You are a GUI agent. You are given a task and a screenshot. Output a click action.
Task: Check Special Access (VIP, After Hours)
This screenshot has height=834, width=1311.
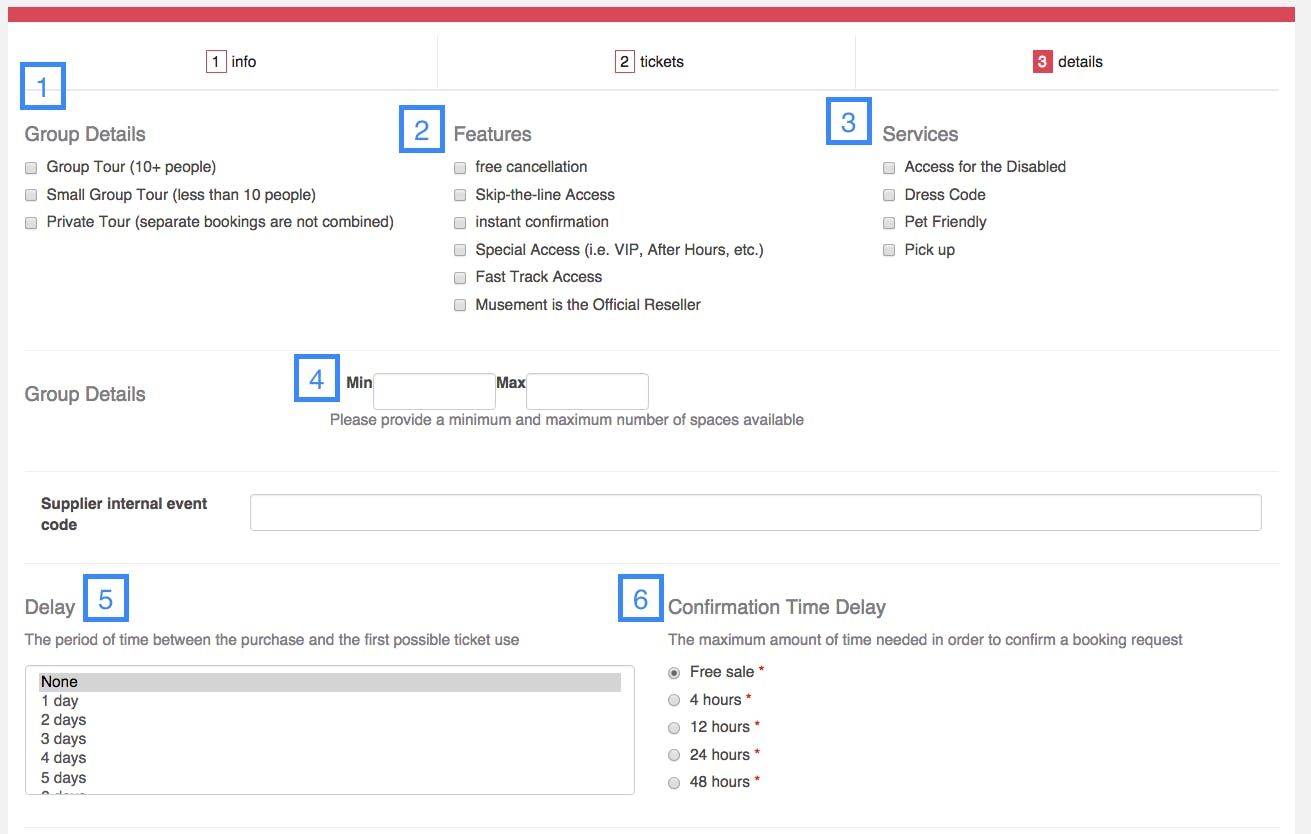460,250
